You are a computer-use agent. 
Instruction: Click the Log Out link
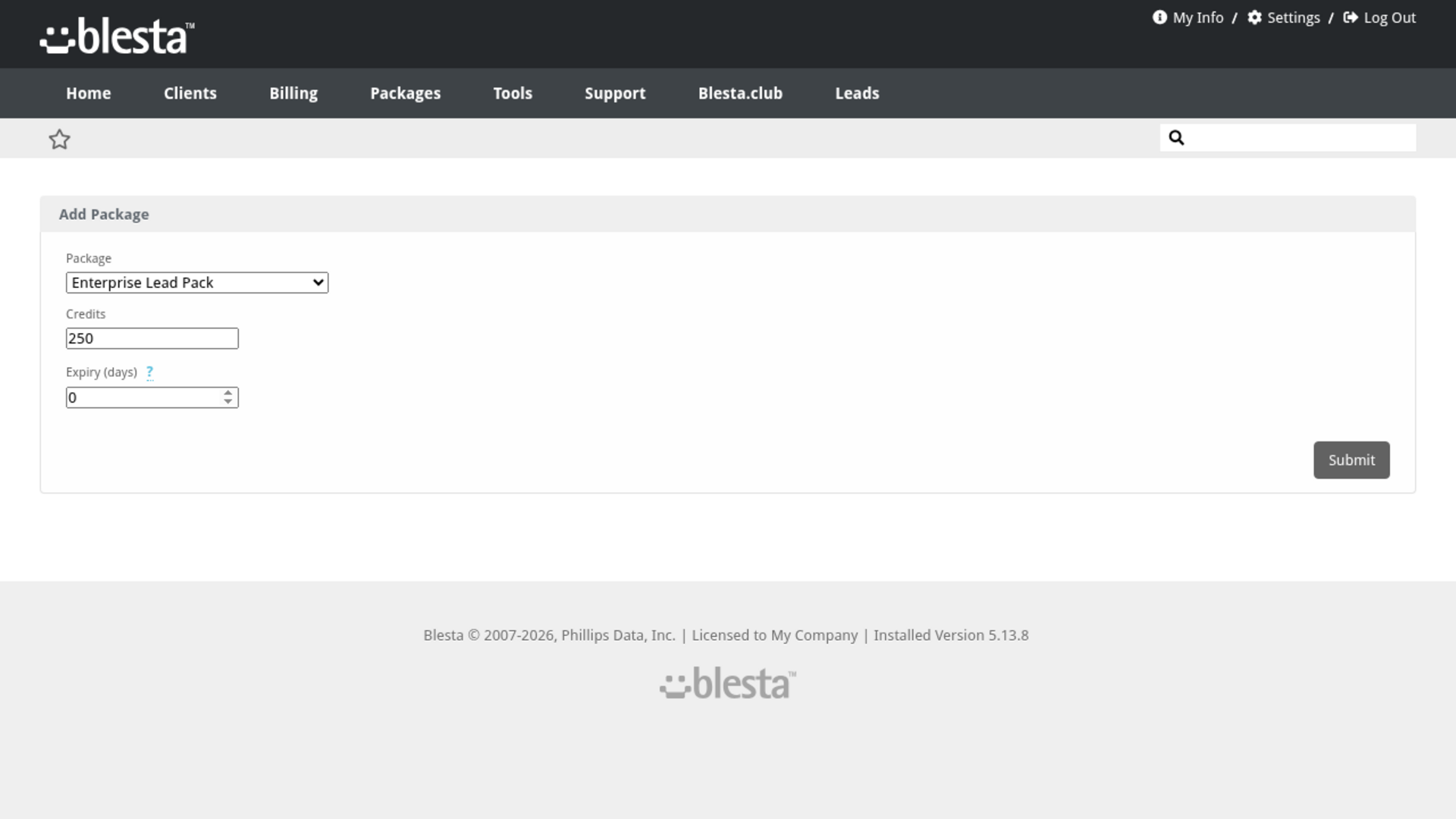(x=1390, y=17)
